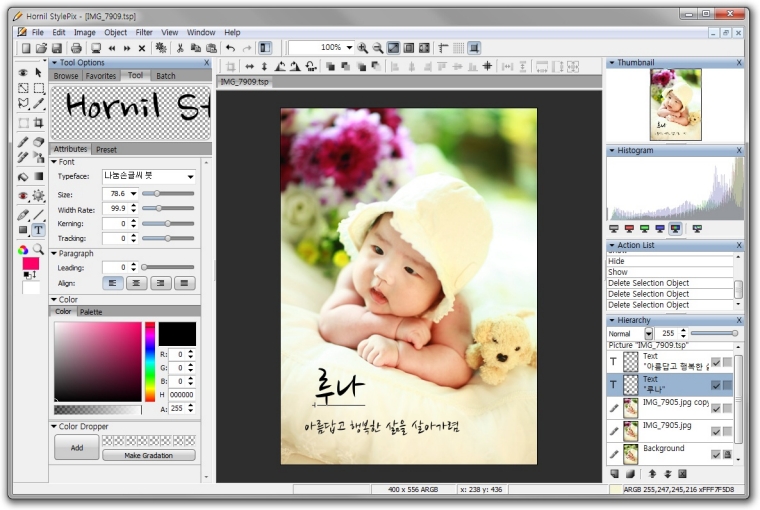
Task: Click the Flip Horizontal arrow icon
Action: tap(249, 66)
